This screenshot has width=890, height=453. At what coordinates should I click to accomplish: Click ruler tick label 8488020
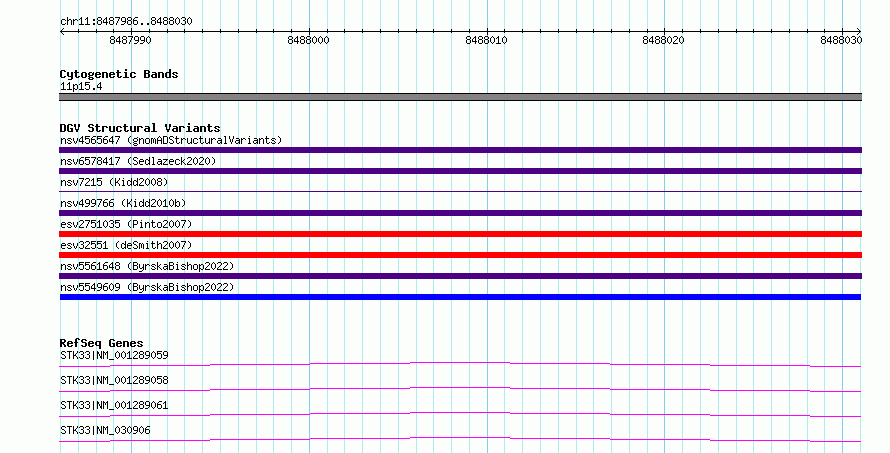click(664, 40)
